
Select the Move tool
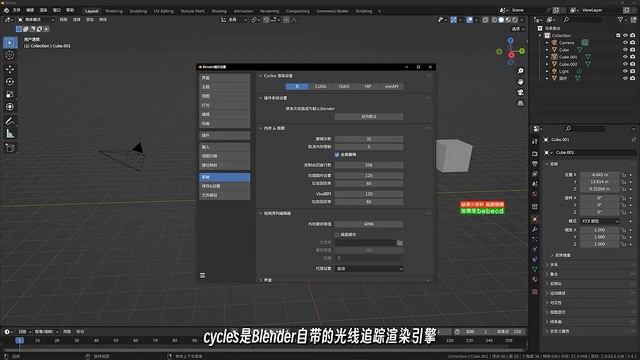10,69
